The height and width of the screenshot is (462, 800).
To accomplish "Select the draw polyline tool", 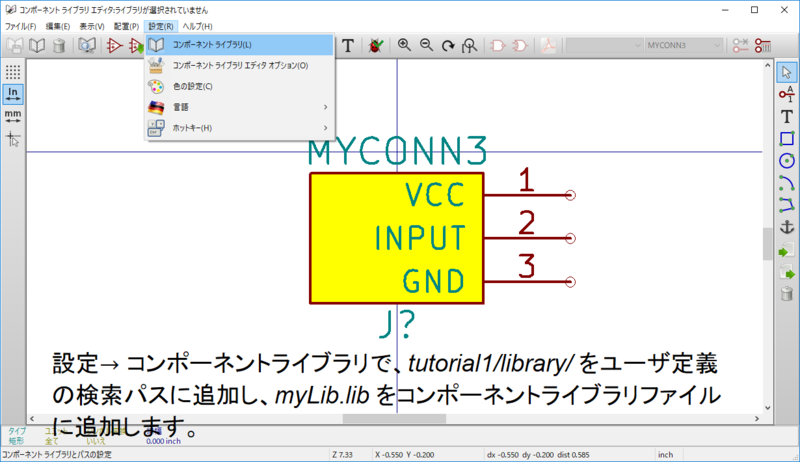I will (x=787, y=205).
